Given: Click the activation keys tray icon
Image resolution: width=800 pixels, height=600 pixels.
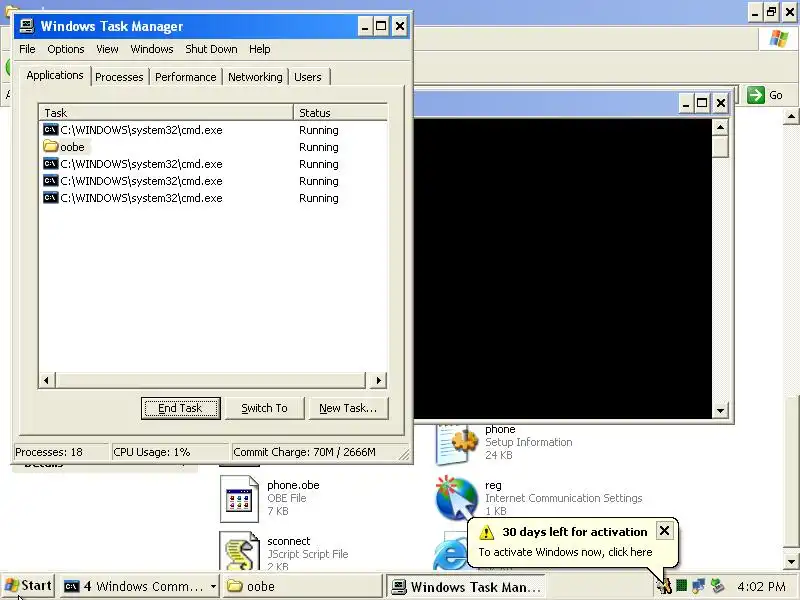Looking at the screenshot, I should pyautogui.click(x=664, y=587).
